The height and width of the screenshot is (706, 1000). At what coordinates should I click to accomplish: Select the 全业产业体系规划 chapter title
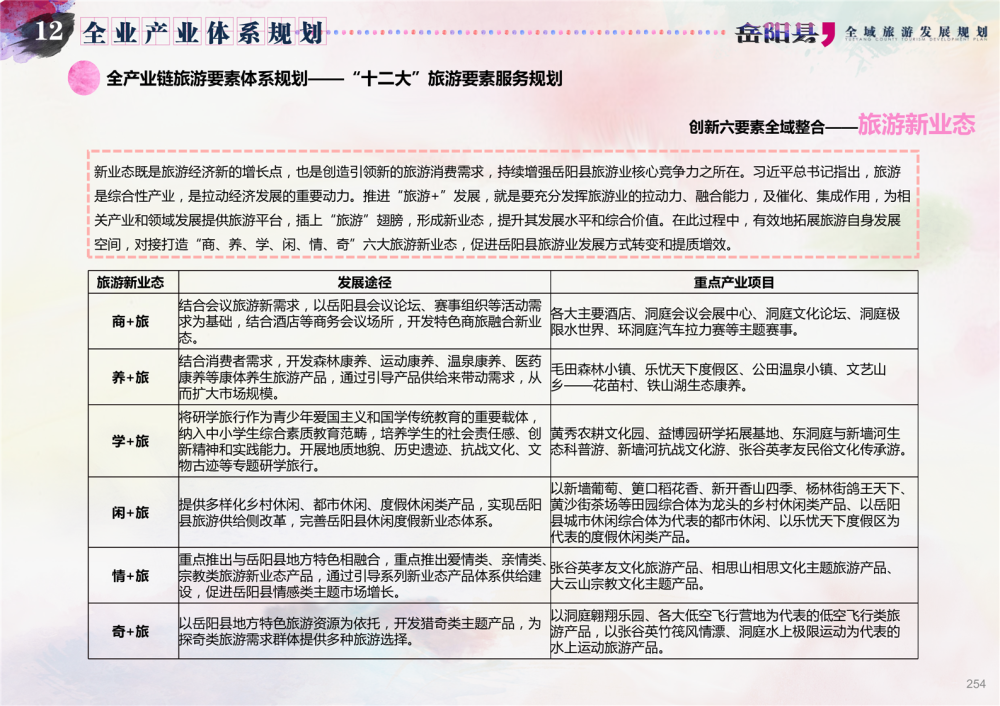(203, 33)
